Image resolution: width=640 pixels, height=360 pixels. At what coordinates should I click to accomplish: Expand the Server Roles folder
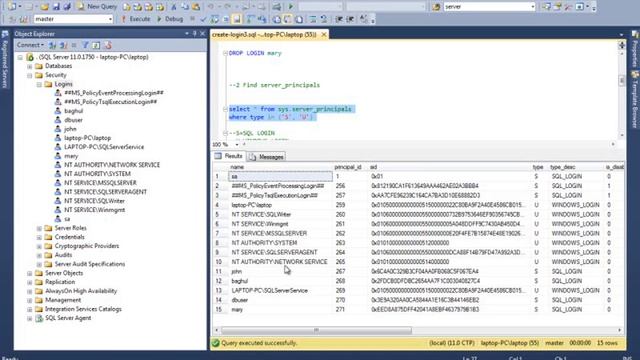point(39,228)
